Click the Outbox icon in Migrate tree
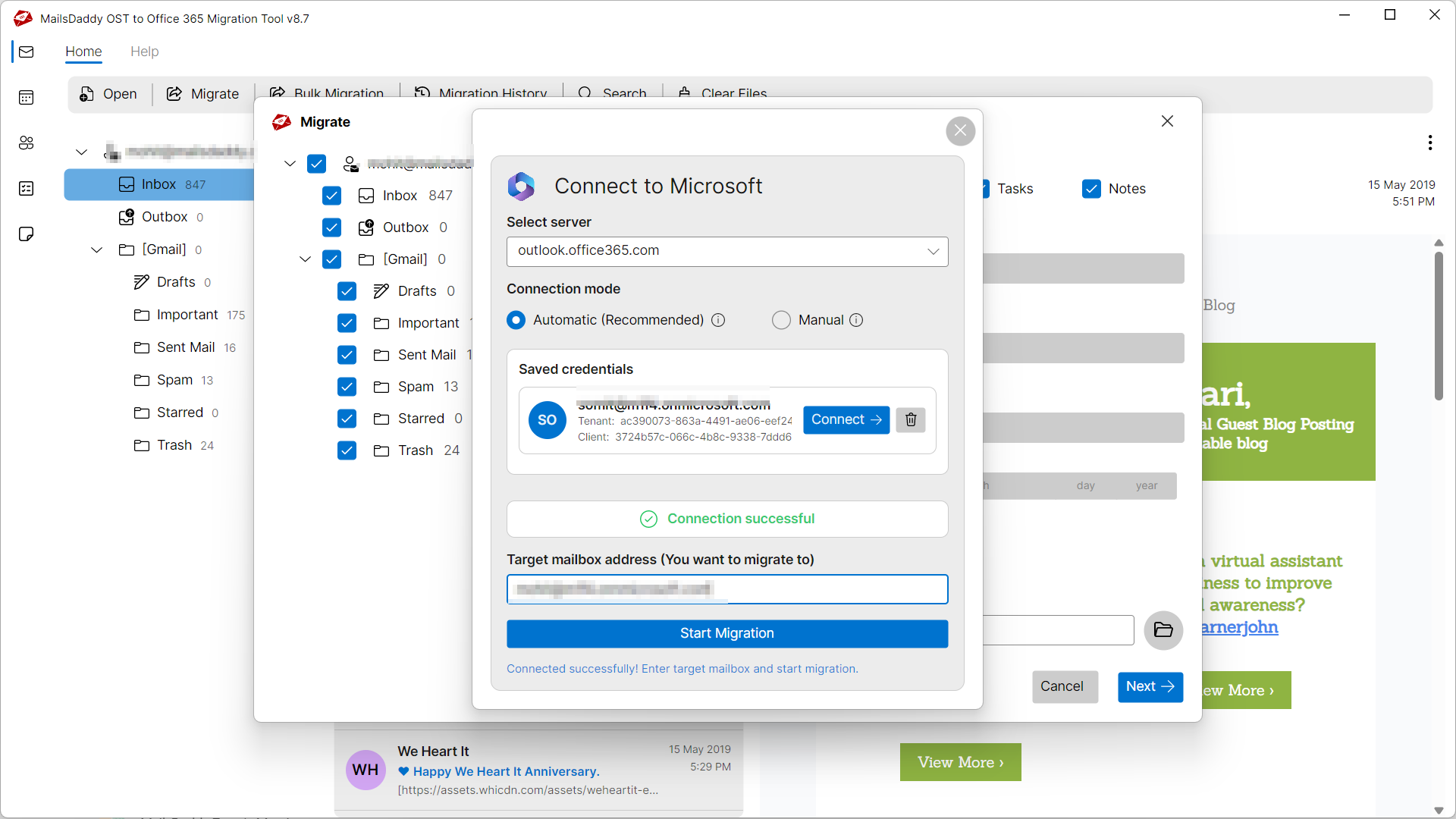1456x819 pixels. [366, 227]
